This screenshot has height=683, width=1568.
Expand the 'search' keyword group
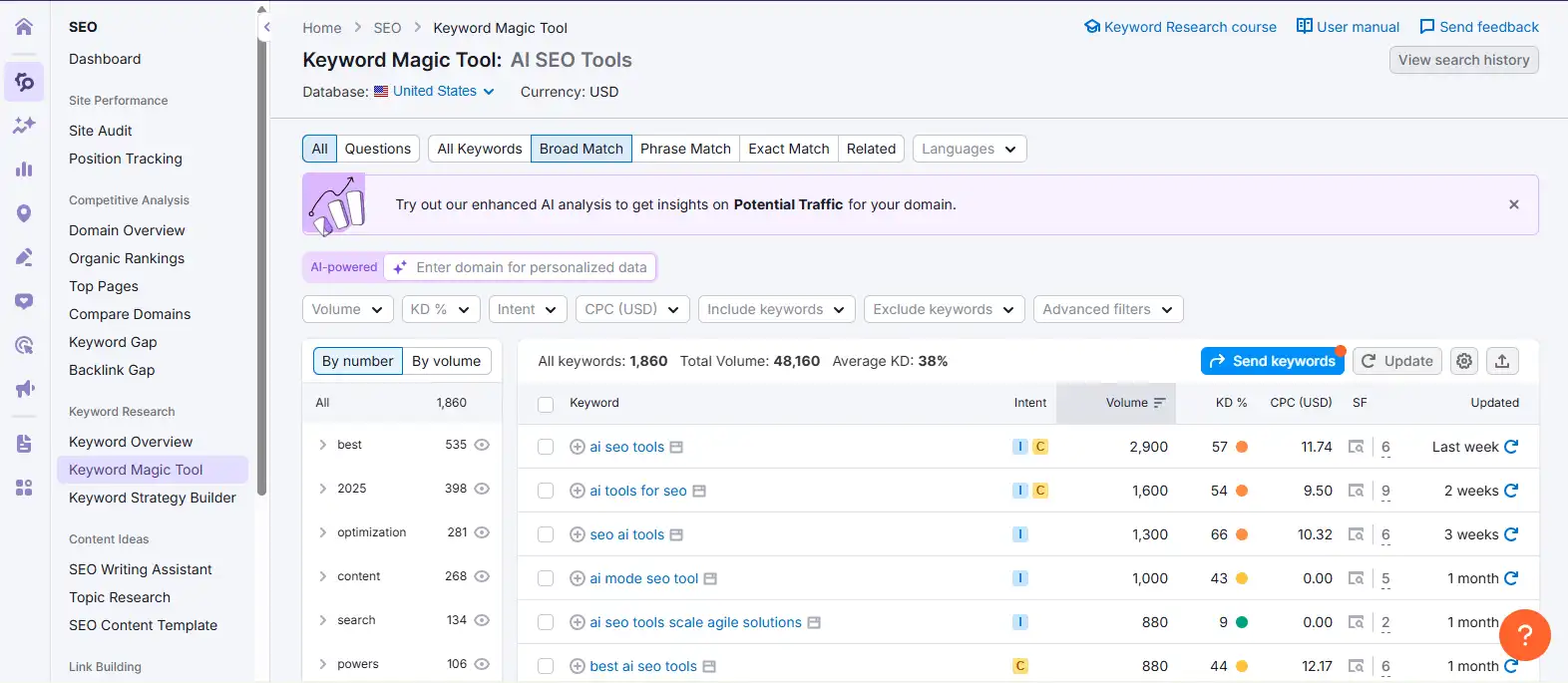tap(323, 620)
